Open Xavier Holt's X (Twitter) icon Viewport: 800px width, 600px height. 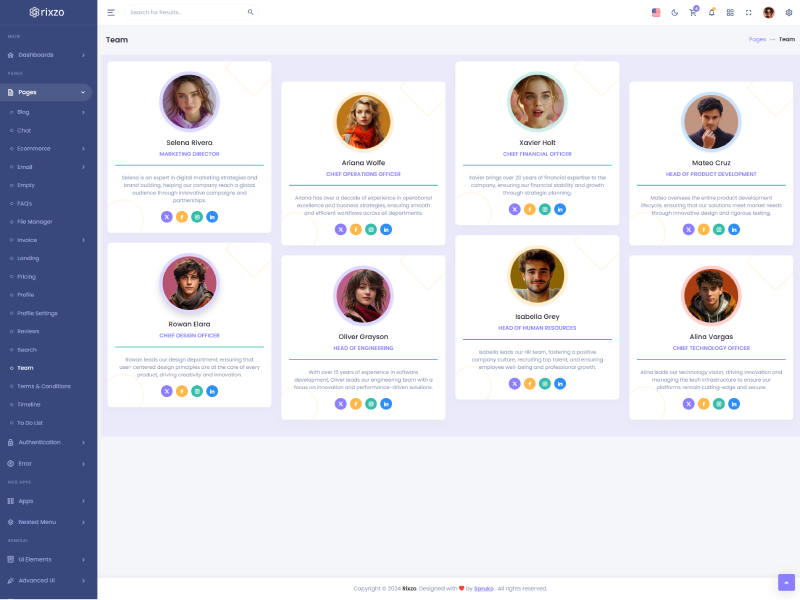(x=514, y=209)
